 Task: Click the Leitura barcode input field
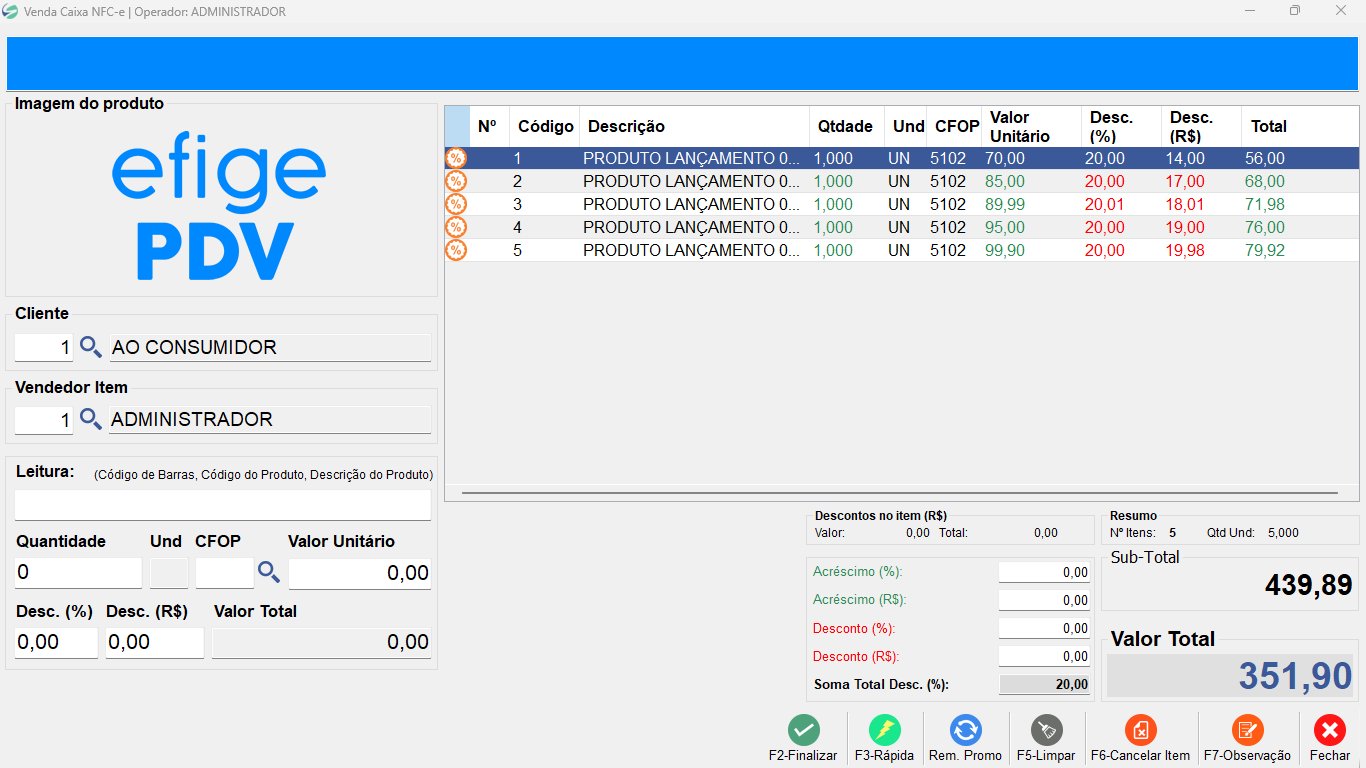(223, 504)
